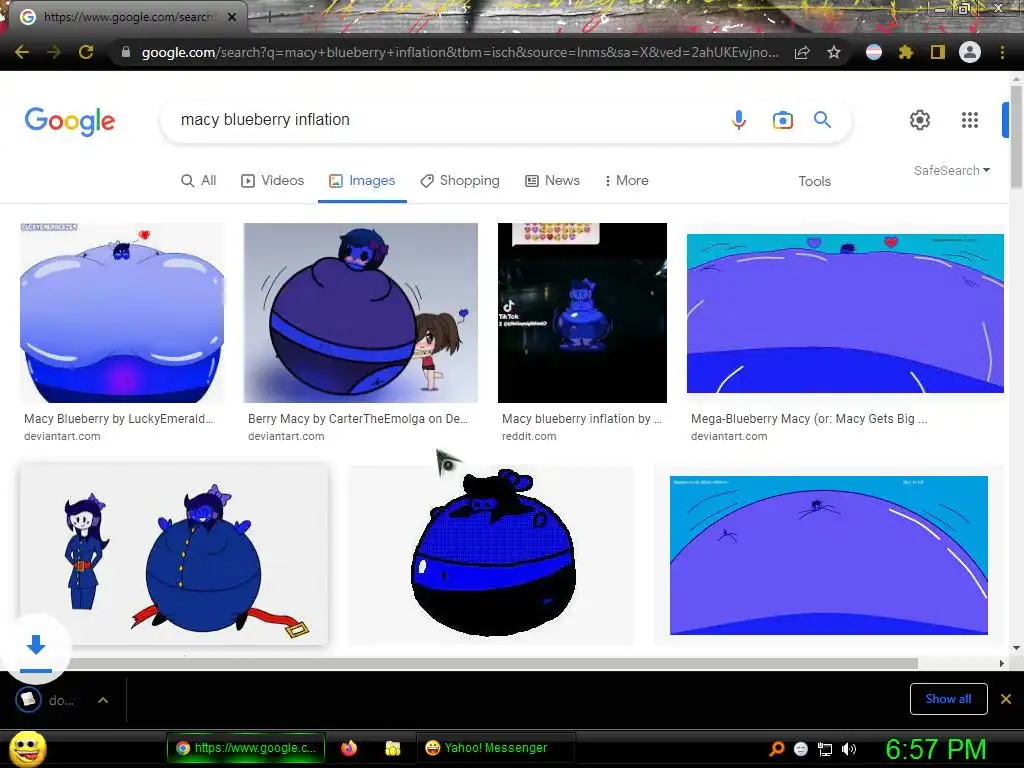Open the Tools options
This screenshot has height=768, width=1024.
pyautogui.click(x=814, y=181)
